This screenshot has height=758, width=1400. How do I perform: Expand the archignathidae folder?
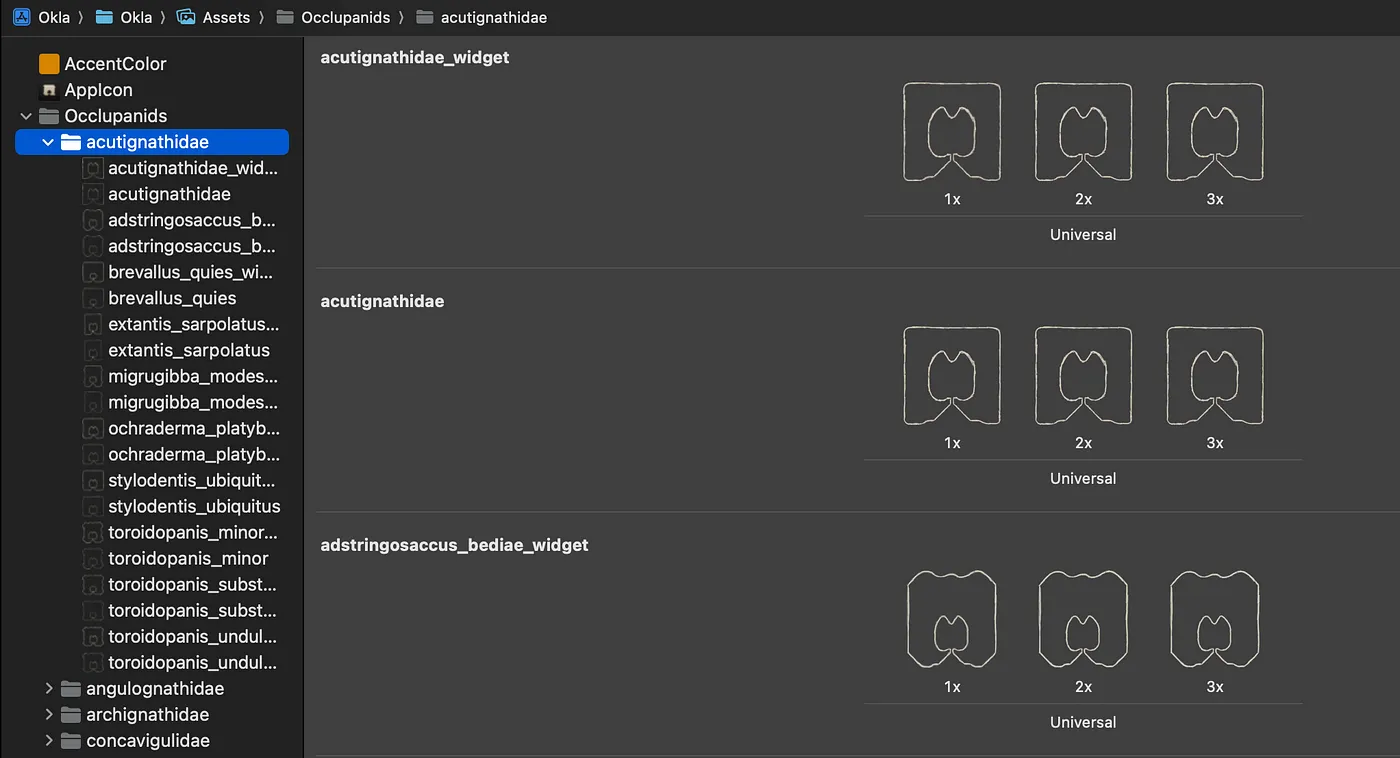(x=48, y=714)
